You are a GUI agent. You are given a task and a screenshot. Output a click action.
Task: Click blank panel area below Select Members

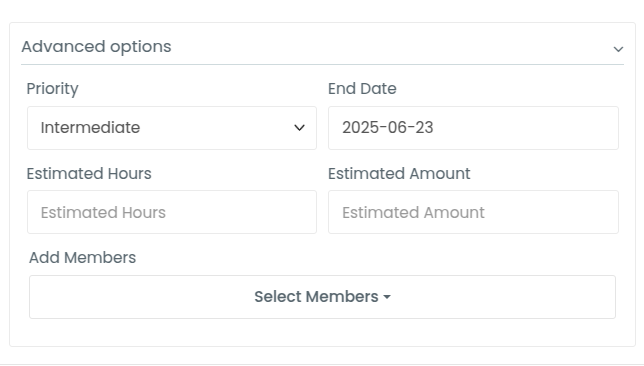pyautogui.click(x=322, y=333)
